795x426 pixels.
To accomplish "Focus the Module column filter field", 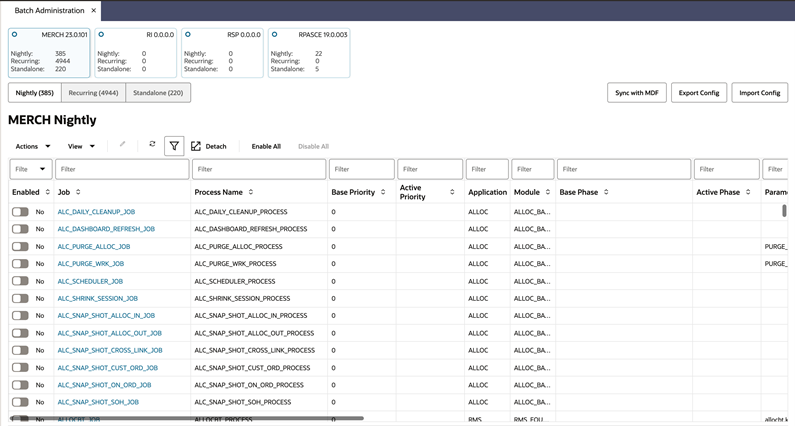I will coord(533,169).
